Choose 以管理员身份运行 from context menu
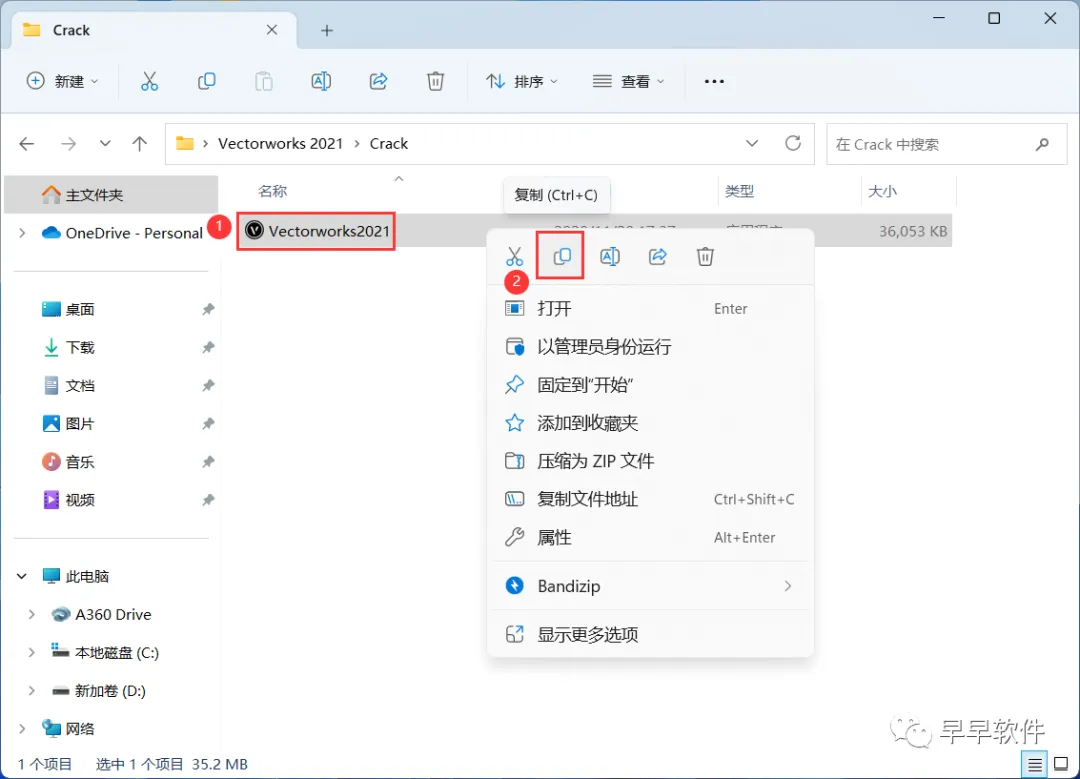Viewport: 1080px width, 779px height. [x=650, y=346]
